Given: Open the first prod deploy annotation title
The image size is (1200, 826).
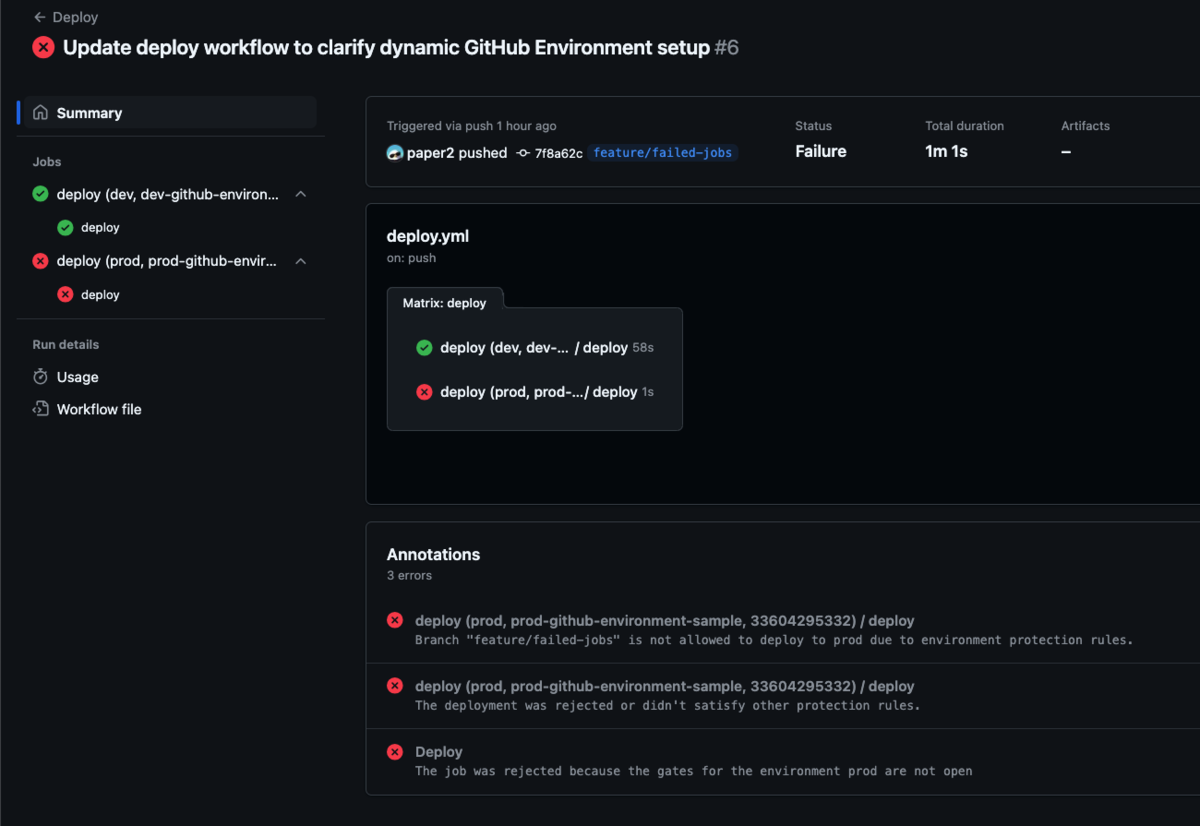Looking at the screenshot, I should pos(665,621).
